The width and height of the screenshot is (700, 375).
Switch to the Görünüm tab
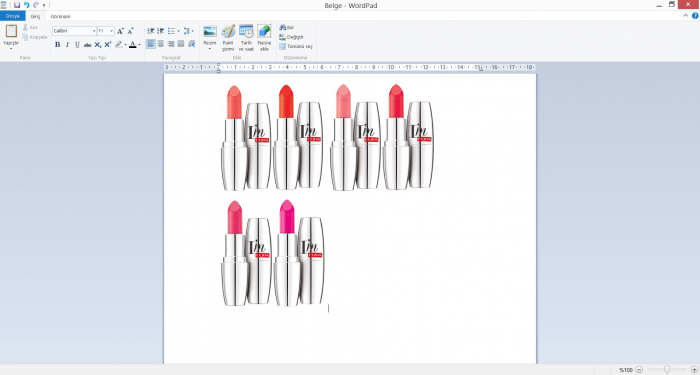pos(60,17)
